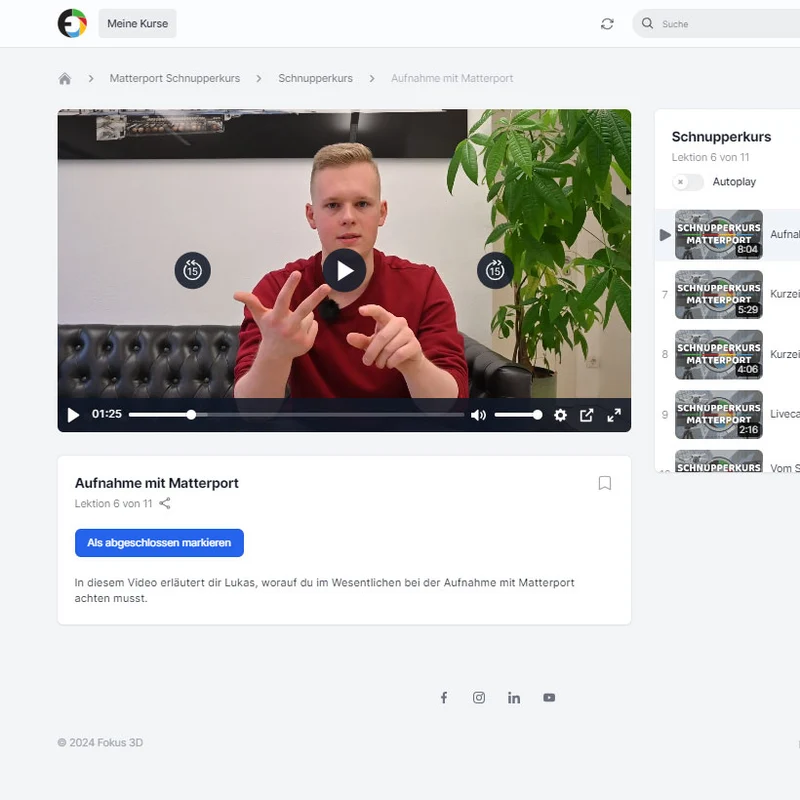
Task: Click Aufnahme mit Matterport breadcrumb
Action: coord(452,79)
